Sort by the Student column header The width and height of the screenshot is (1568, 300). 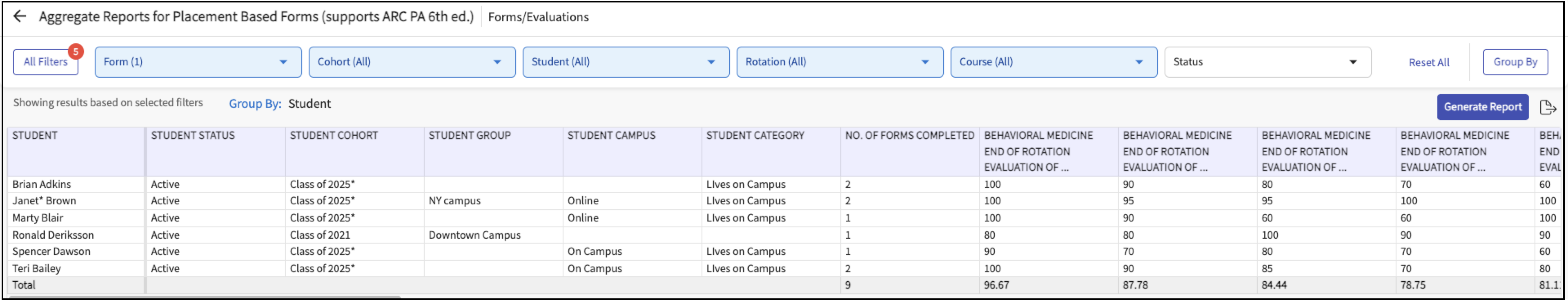click(35, 135)
